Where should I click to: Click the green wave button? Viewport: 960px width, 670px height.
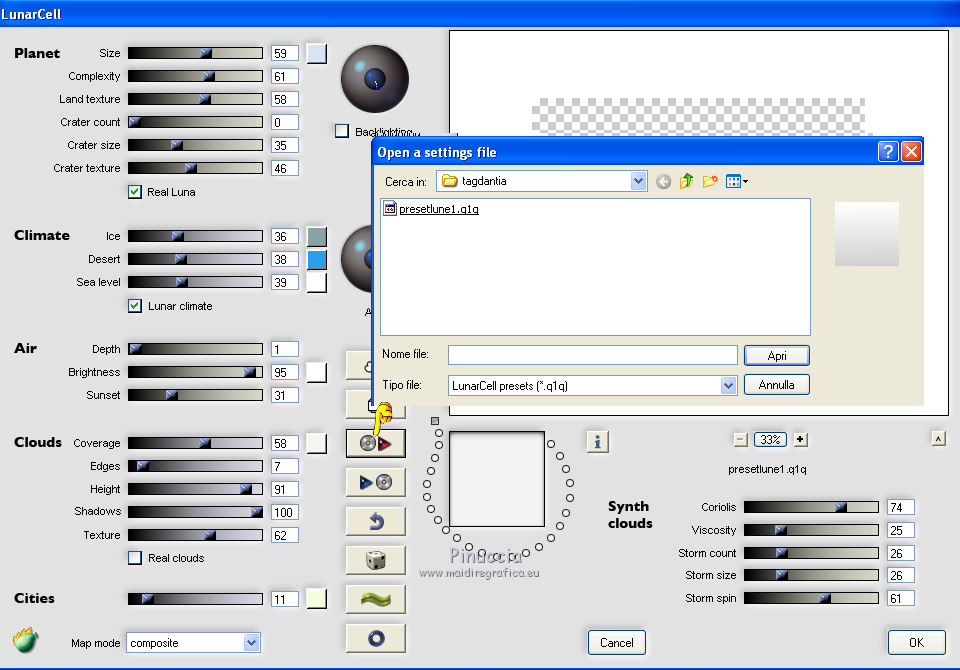[x=375, y=599]
